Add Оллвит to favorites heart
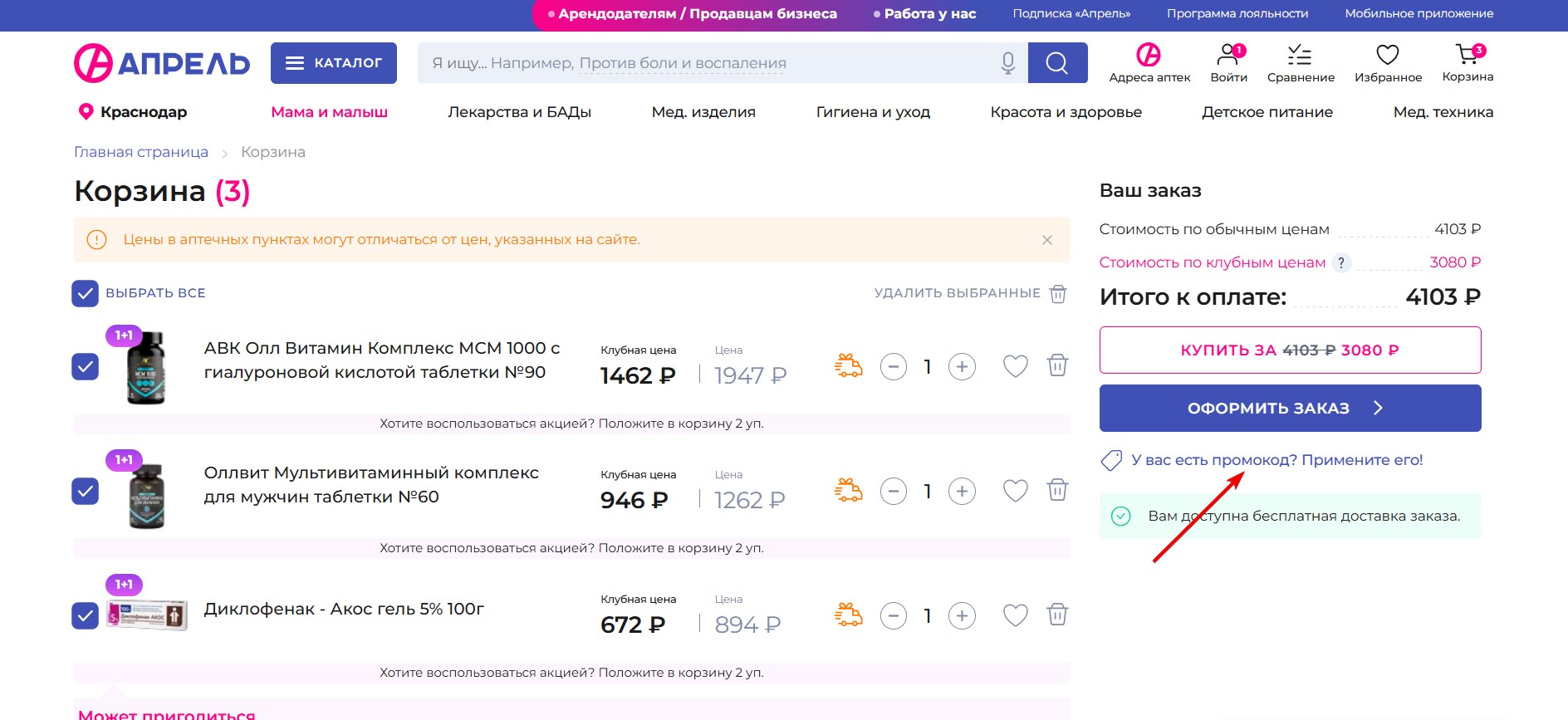Image resolution: width=1568 pixels, height=720 pixels. pos(1016,491)
